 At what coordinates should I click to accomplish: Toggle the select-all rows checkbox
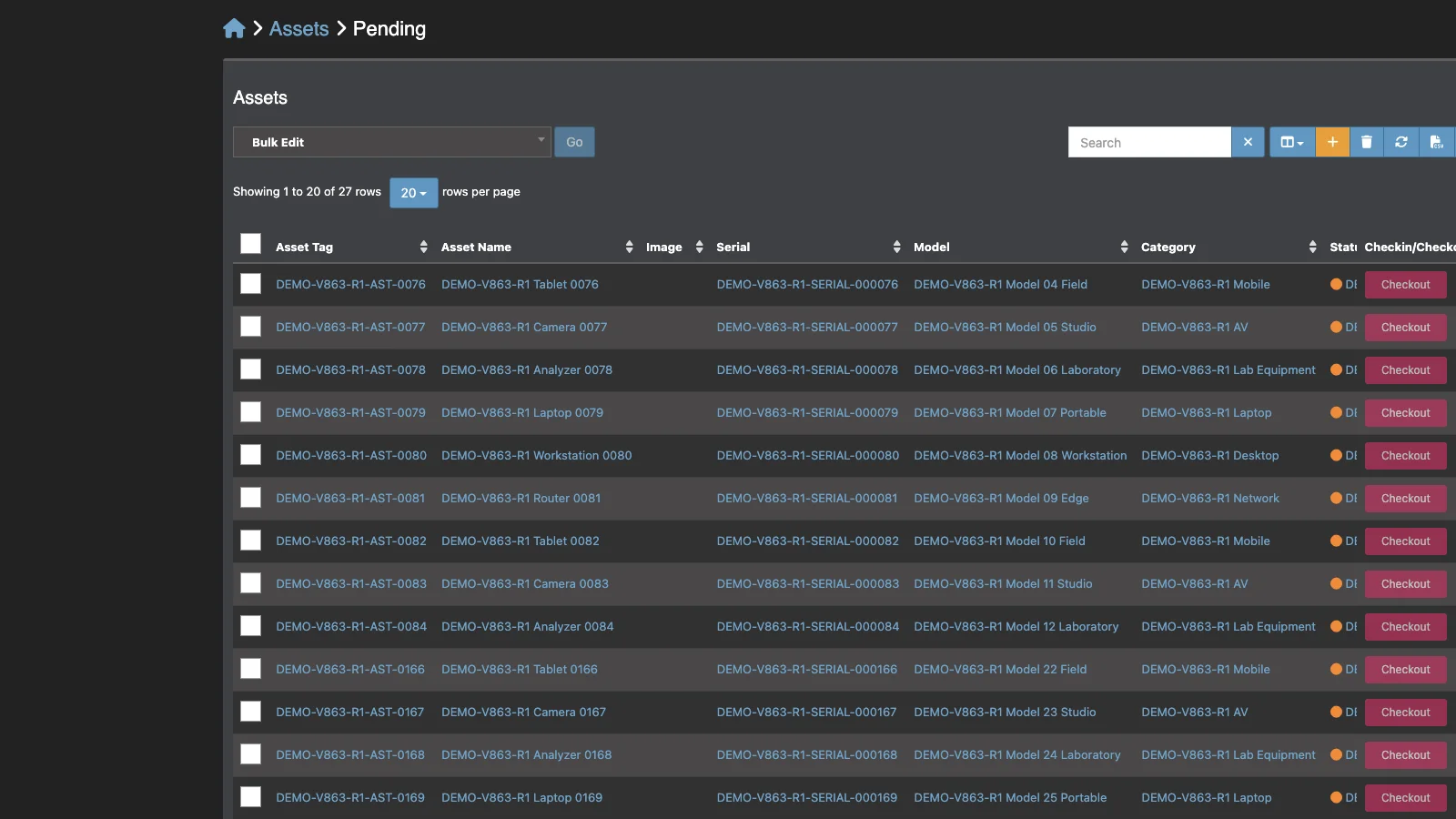click(250, 244)
